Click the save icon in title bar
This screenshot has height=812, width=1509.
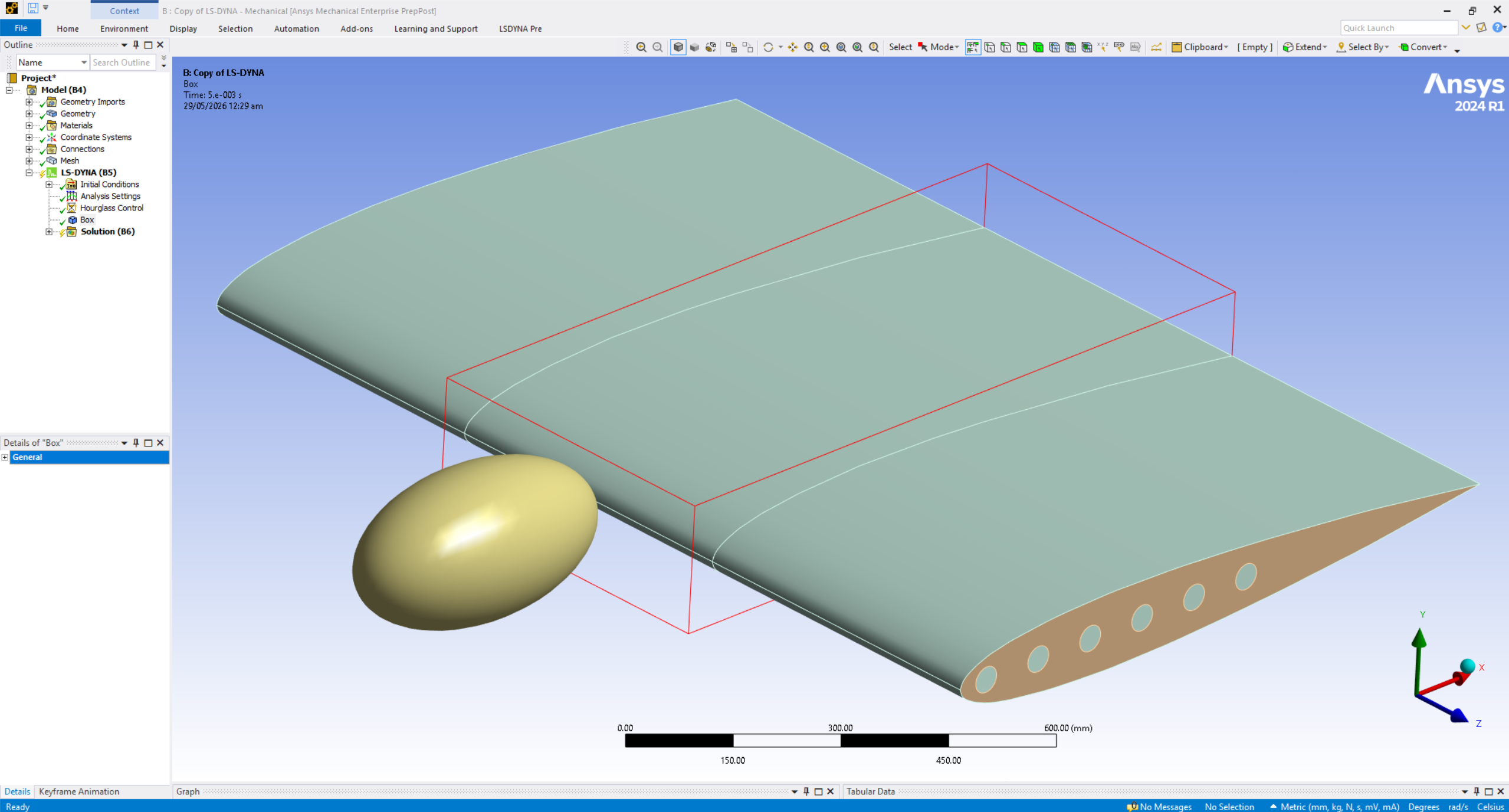click(x=33, y=8)
